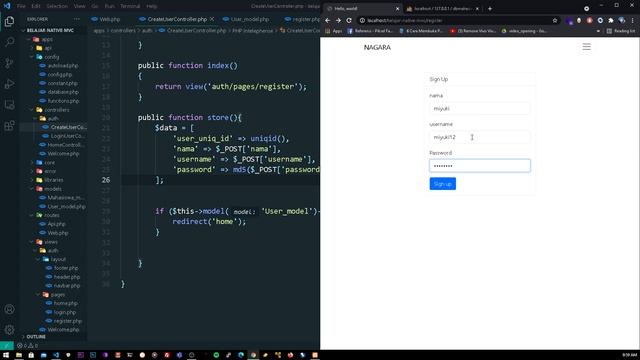Click the errors and warnings status indicator
The width and height of the screenshot is (640, 360).
pos(27,346)
